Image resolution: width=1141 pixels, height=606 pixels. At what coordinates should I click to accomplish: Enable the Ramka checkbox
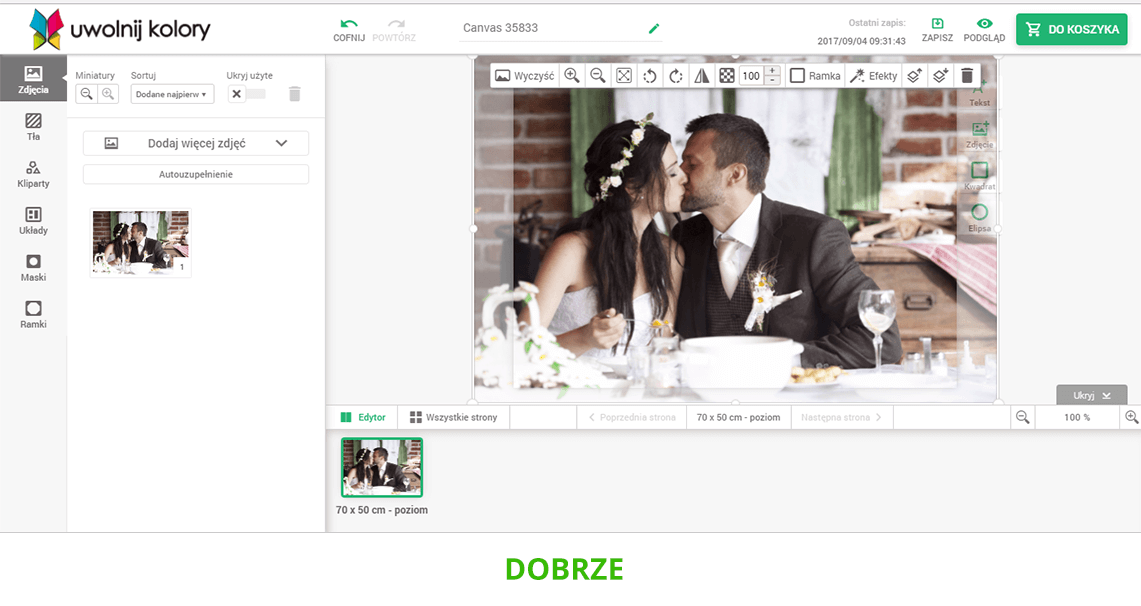pyautogui.click(x=797, y=76)
